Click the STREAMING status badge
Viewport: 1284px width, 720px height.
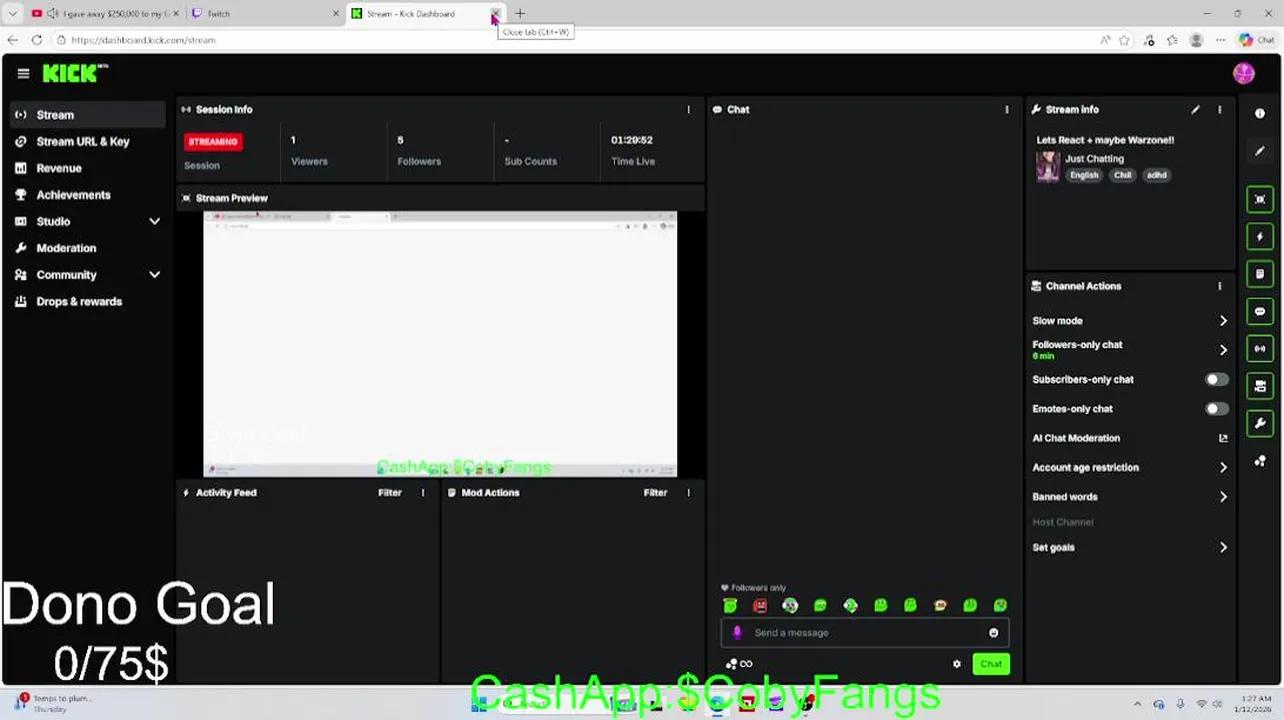[213, 142]
